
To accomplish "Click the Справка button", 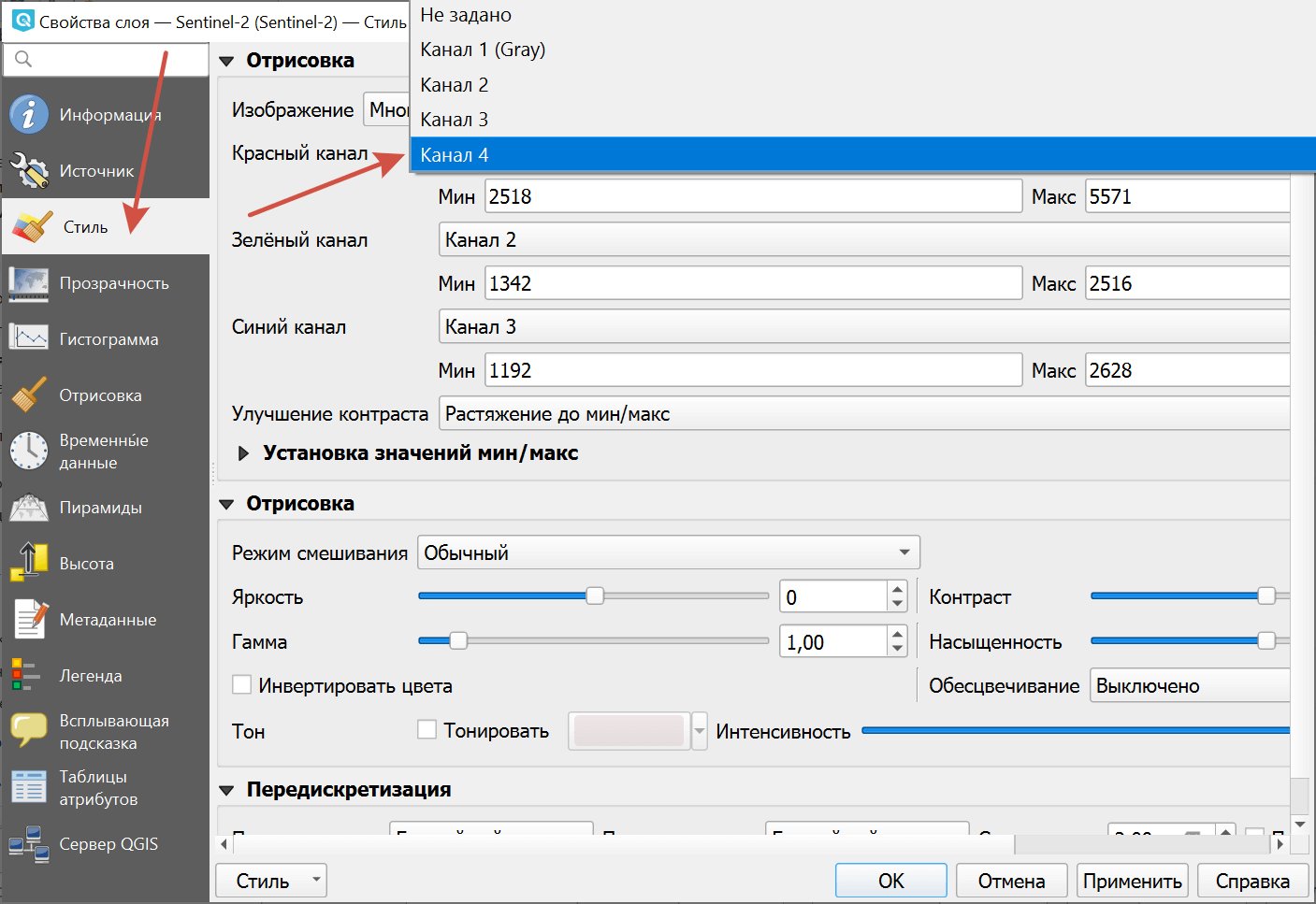I will point(1252,880).
